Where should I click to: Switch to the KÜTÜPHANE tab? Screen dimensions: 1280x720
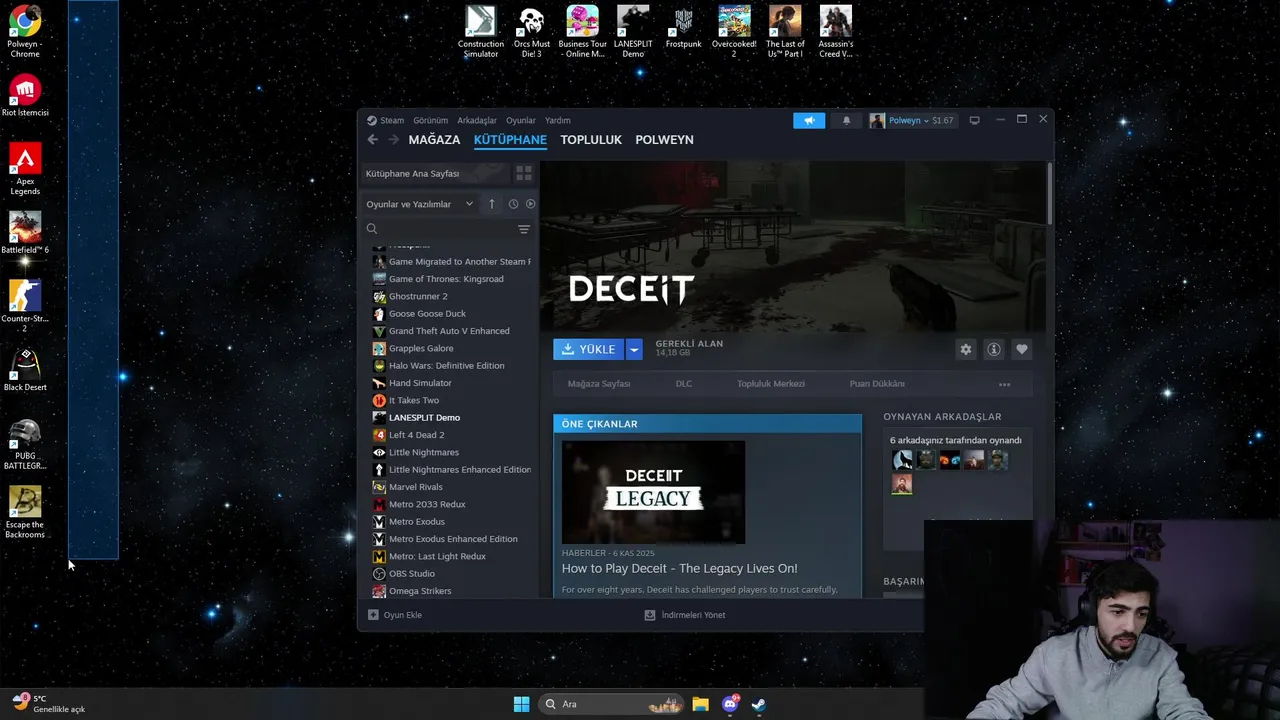[x=510, y=139]
